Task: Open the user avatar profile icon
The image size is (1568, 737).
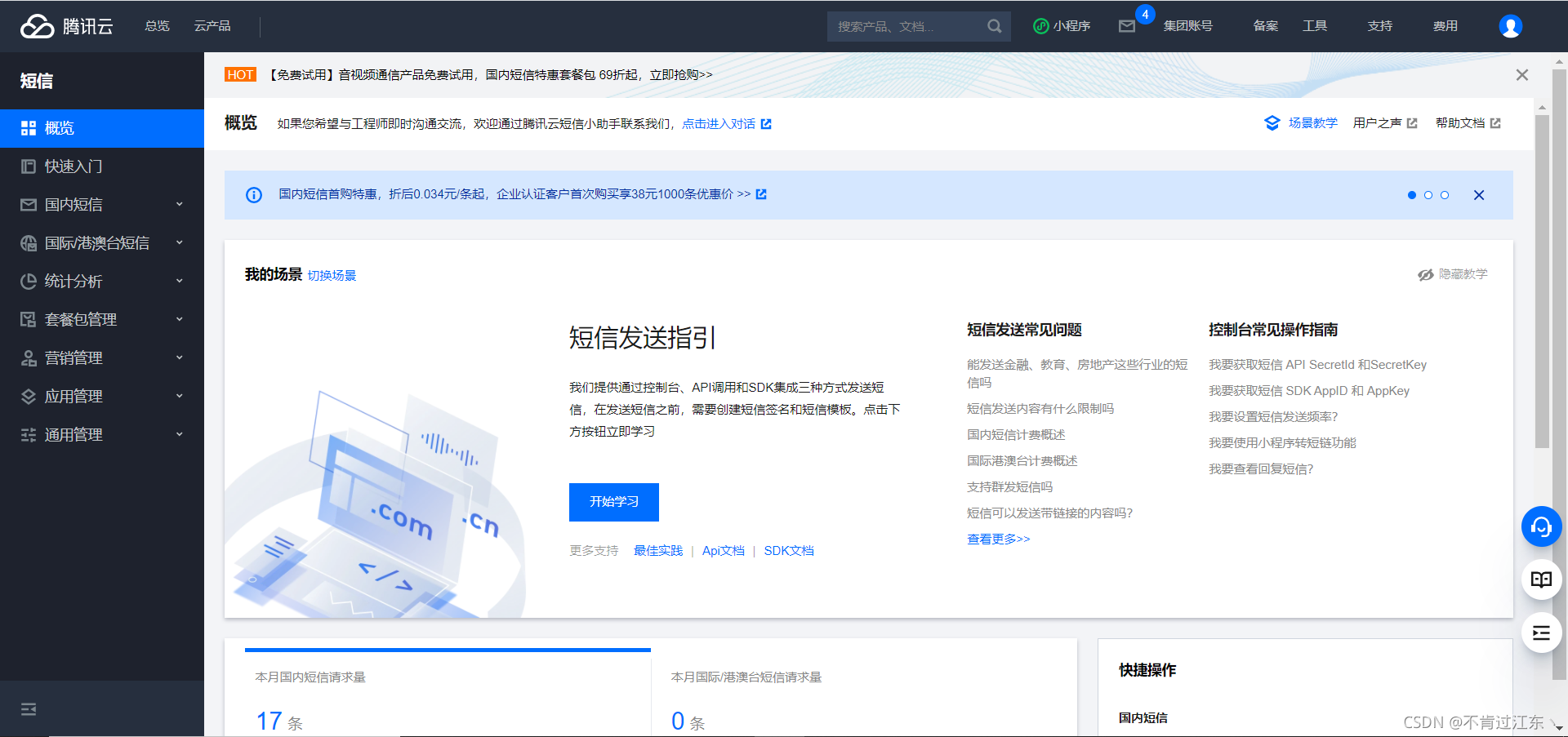Action: click(1510, 26)
